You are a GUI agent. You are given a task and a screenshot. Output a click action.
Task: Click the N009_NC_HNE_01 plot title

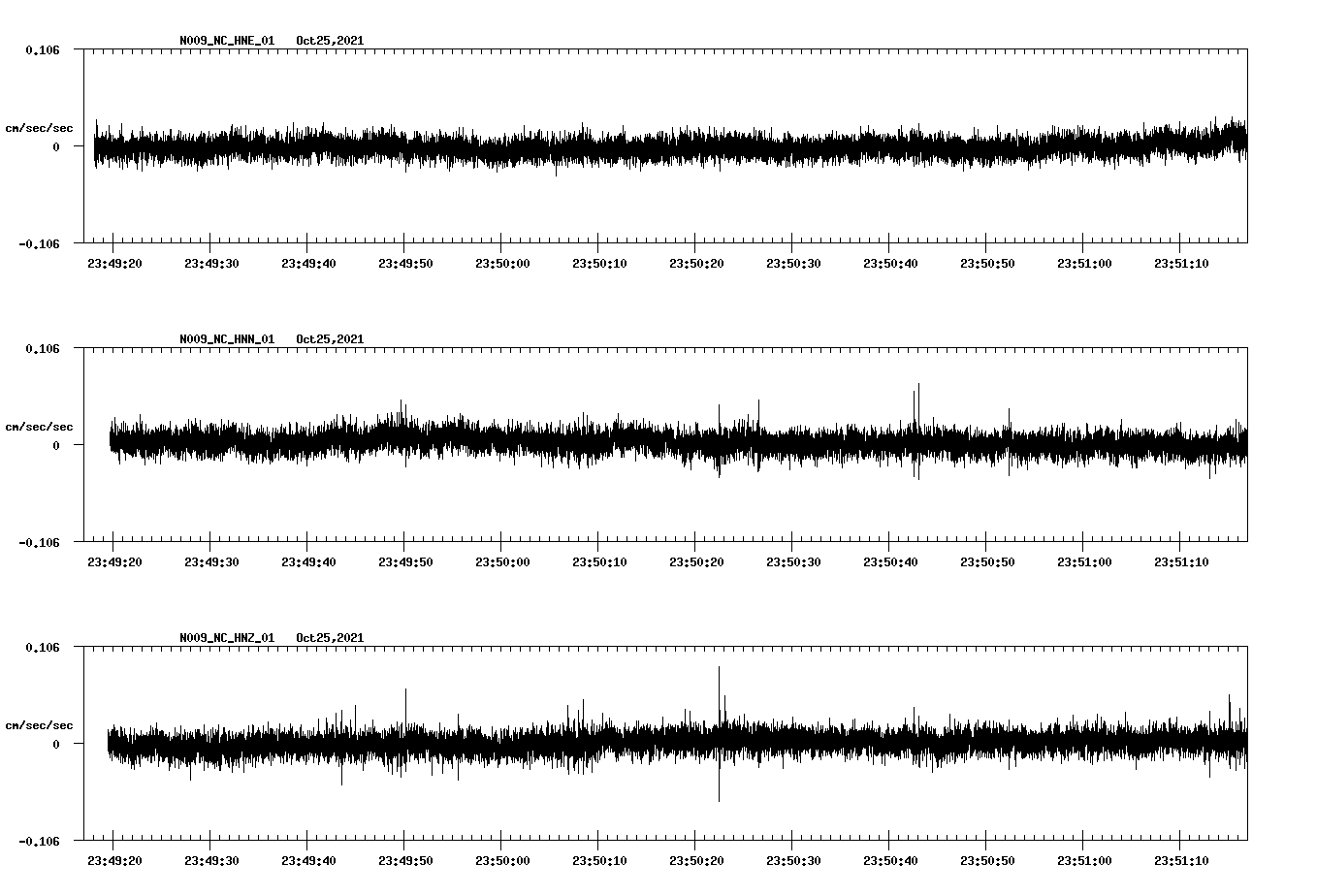pos(227,41)
